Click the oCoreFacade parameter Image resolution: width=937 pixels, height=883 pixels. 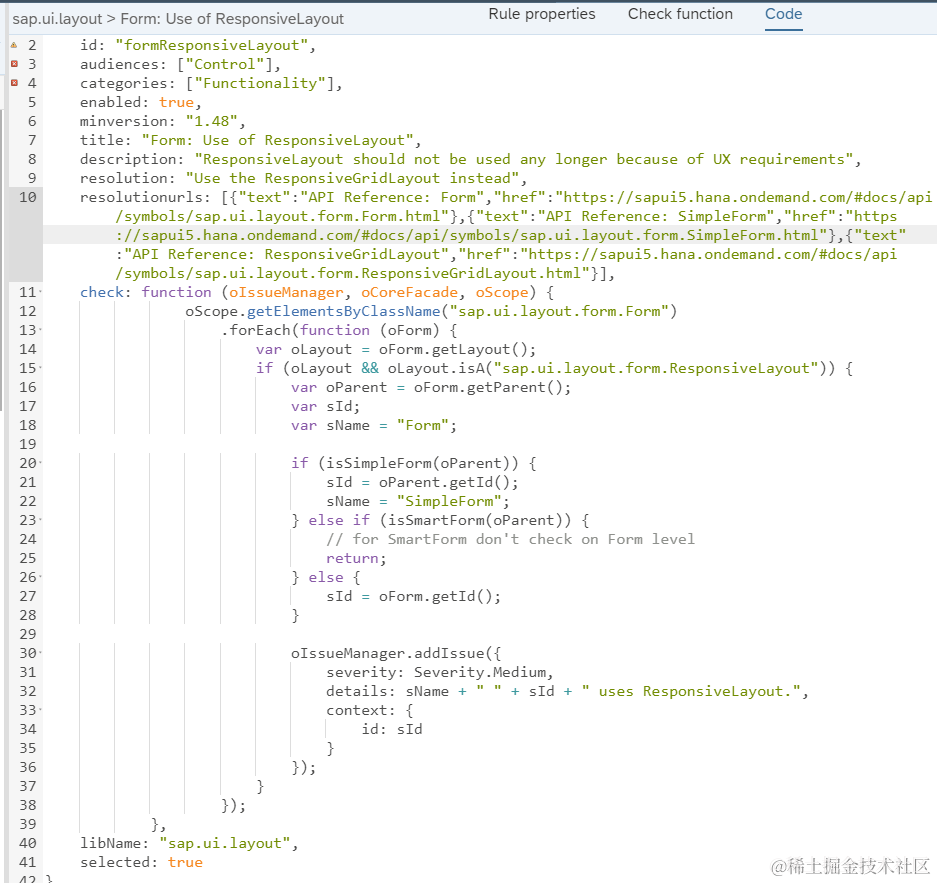tap(409, 293)
